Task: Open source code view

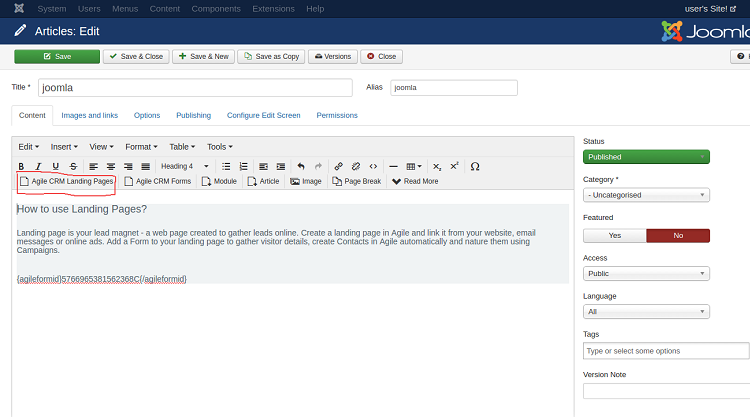Action: [373, 166]
